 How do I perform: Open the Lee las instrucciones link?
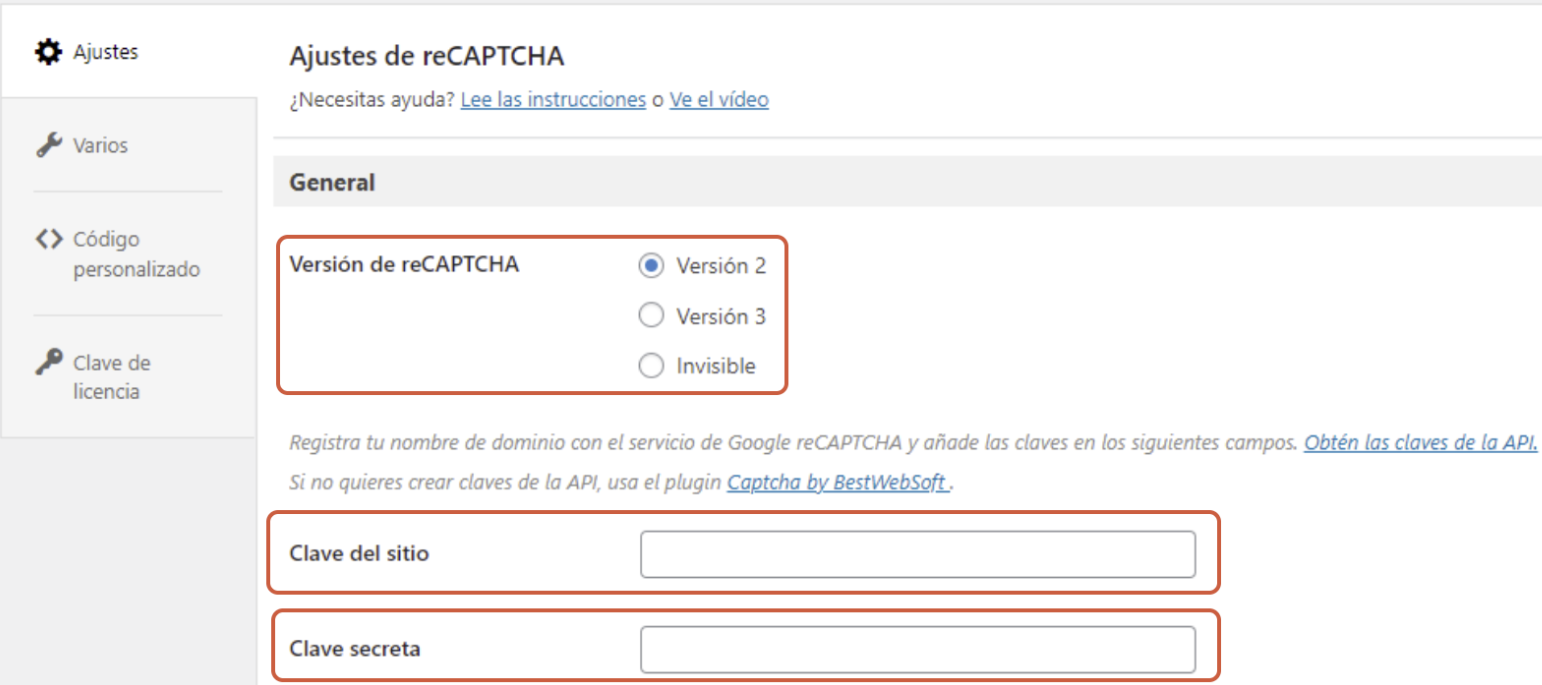click(553, 100)
